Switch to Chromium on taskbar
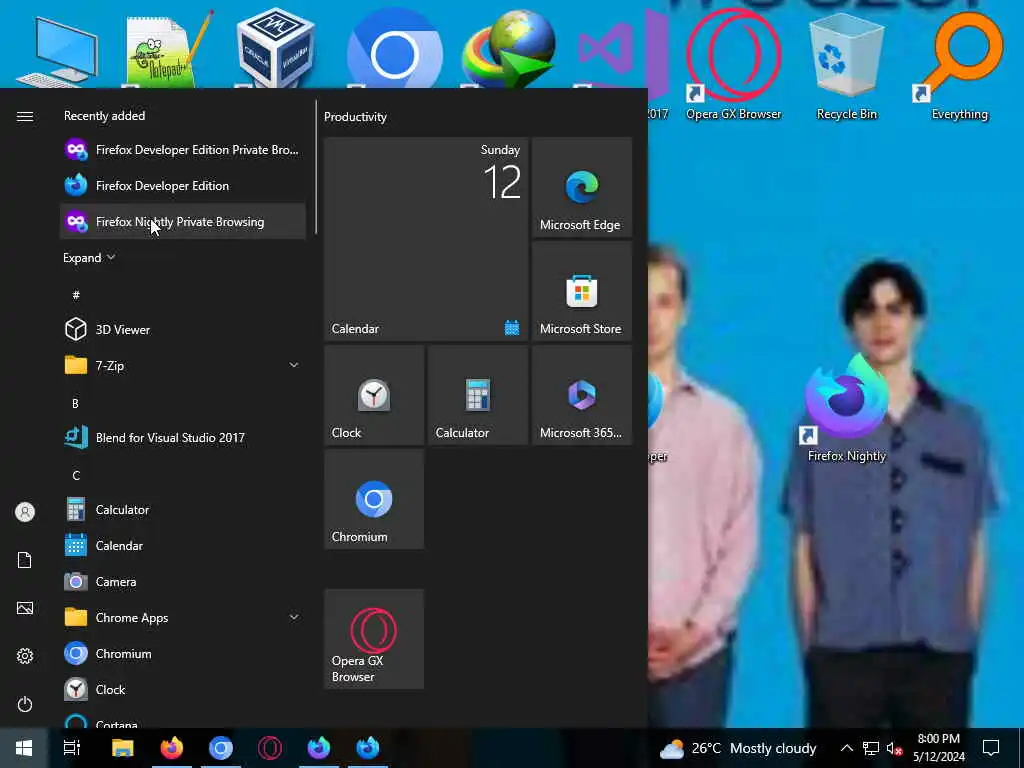Viewport: 1024px width, 768px height. point(221,748)
